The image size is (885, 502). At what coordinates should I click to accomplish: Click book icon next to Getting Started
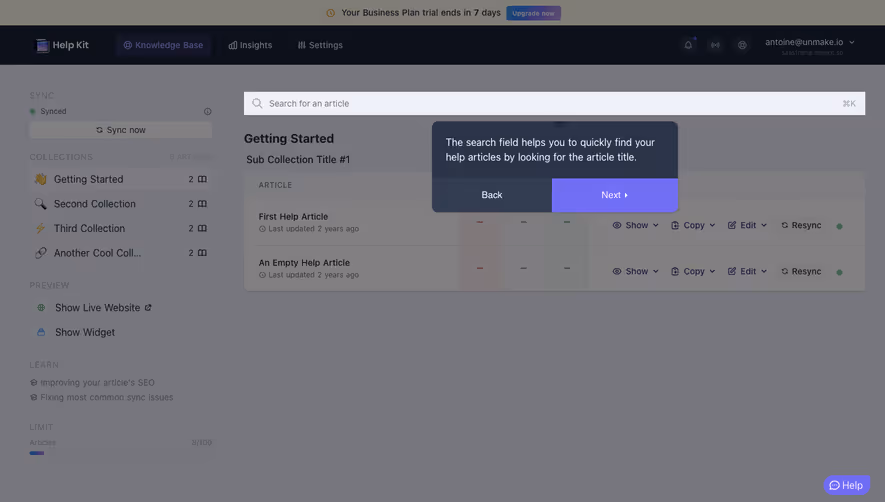[x=202, y=179]
